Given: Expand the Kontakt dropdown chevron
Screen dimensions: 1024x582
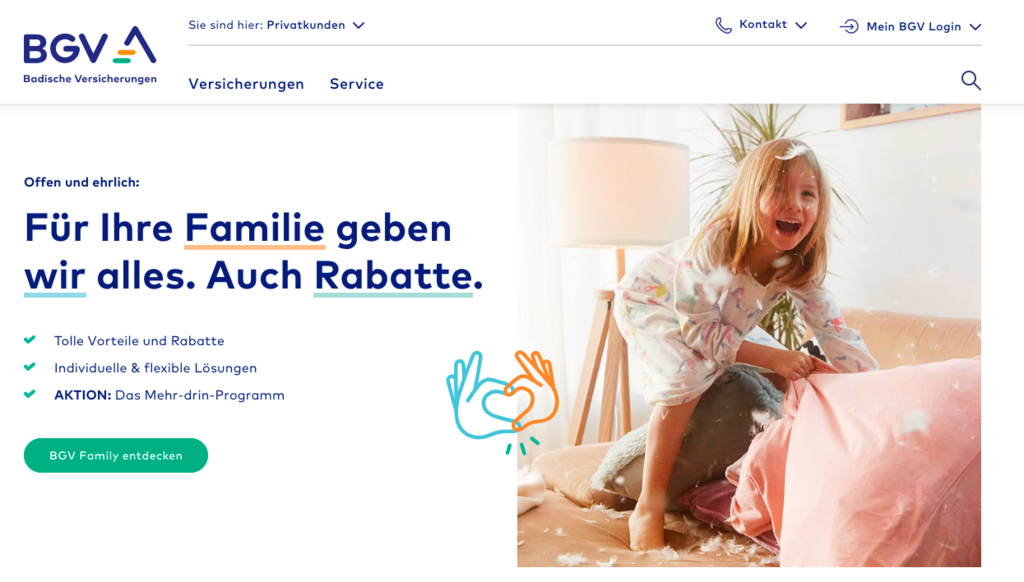Looking at the screenshot, I should [801, 25].
